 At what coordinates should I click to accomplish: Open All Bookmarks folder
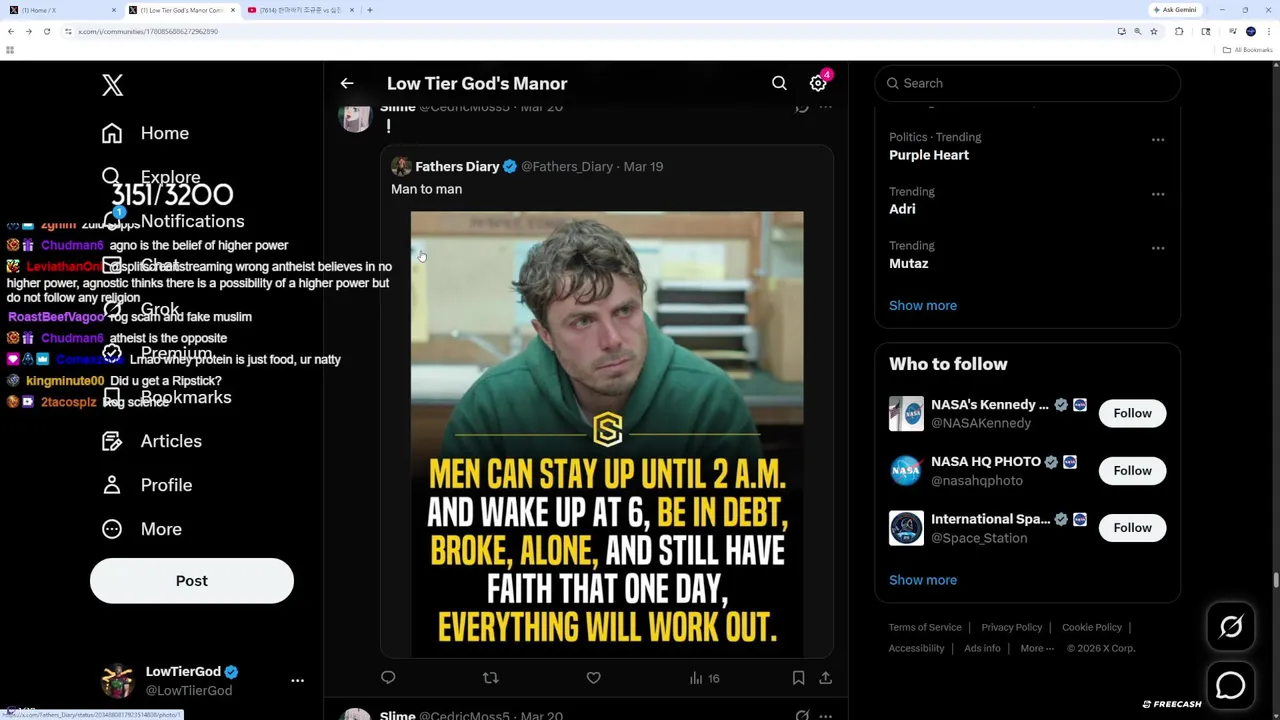(1247, 50)
